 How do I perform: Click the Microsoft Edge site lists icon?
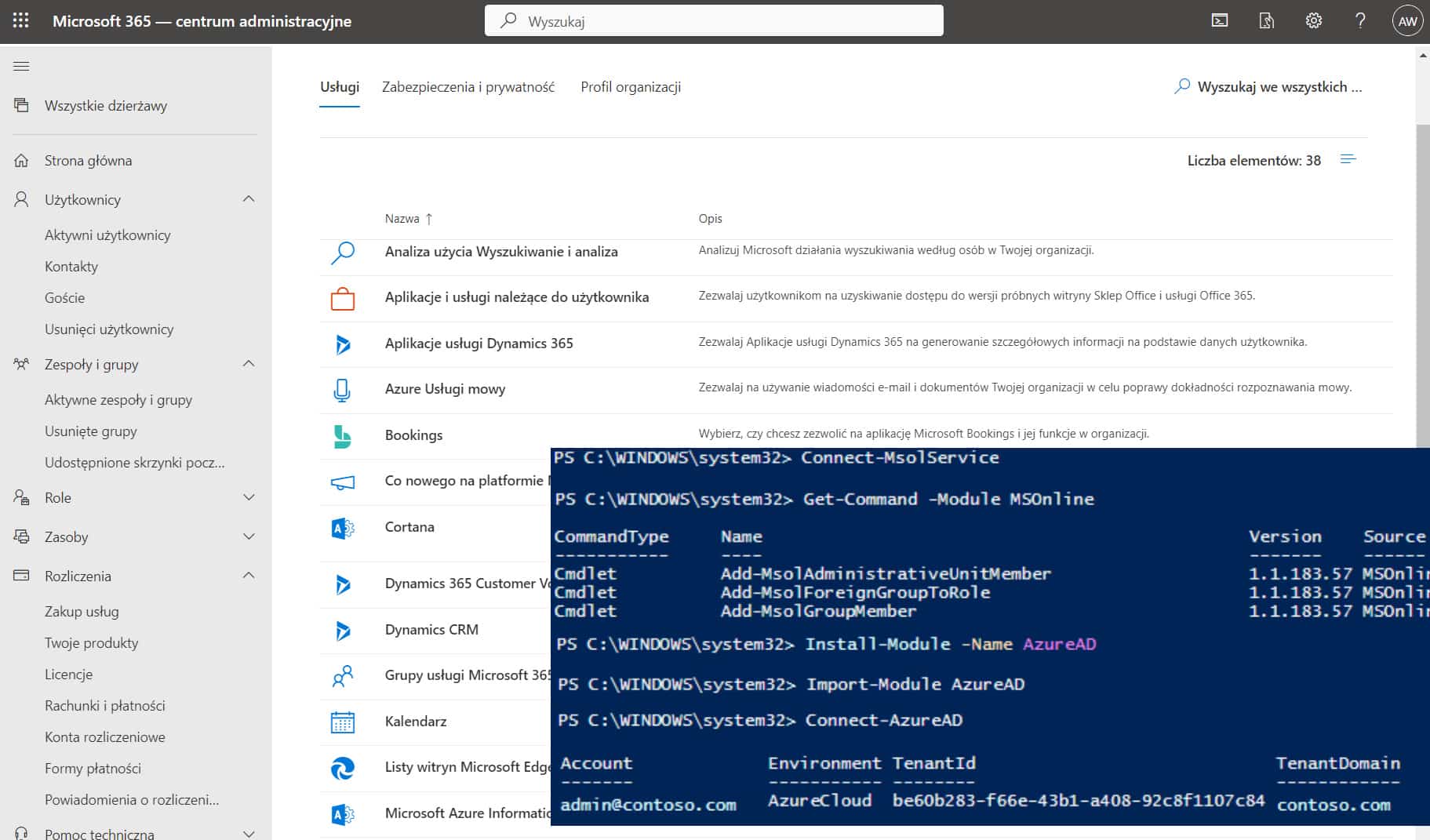343,768
